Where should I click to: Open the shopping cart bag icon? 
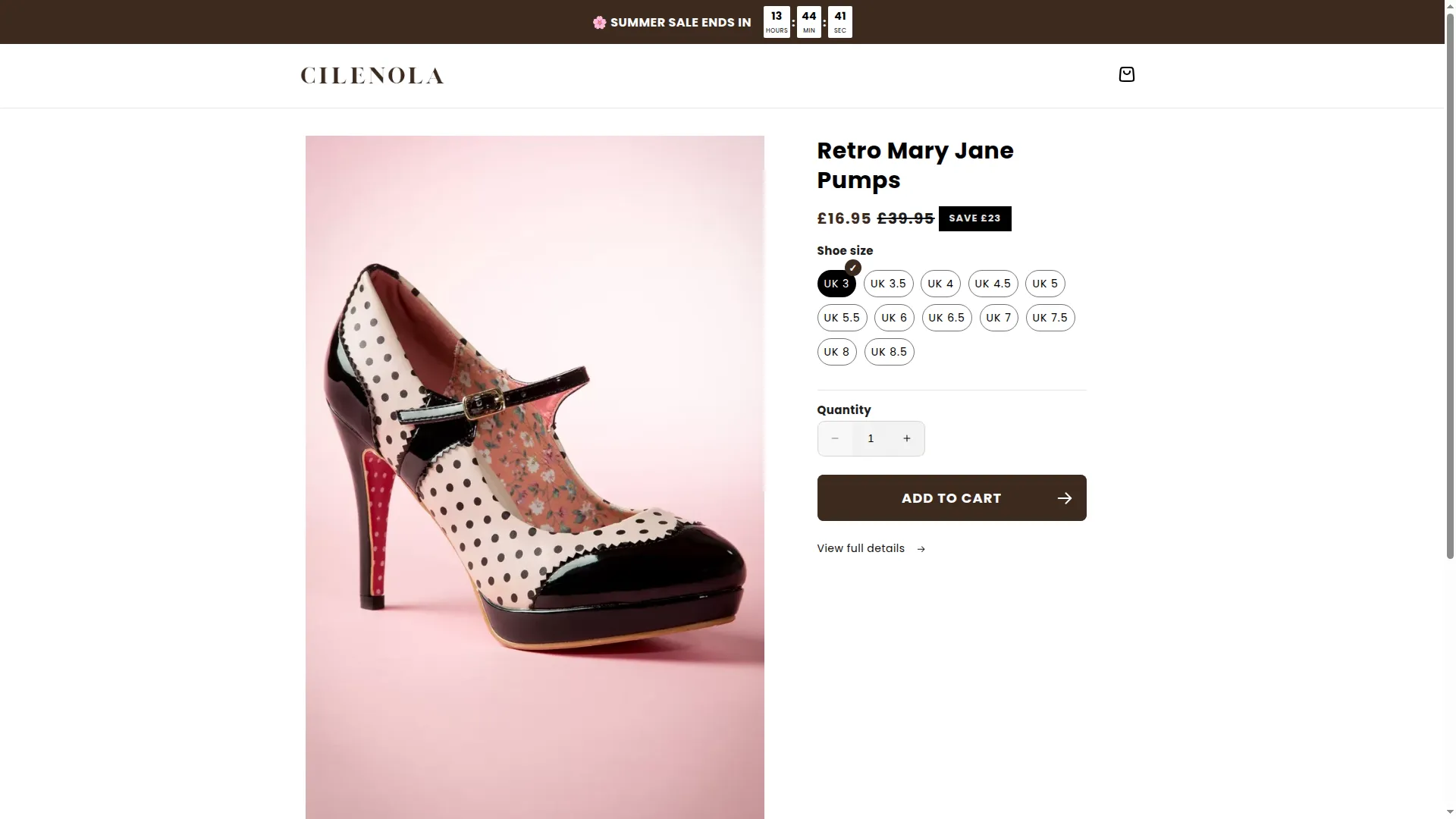tap(1126, 74)
